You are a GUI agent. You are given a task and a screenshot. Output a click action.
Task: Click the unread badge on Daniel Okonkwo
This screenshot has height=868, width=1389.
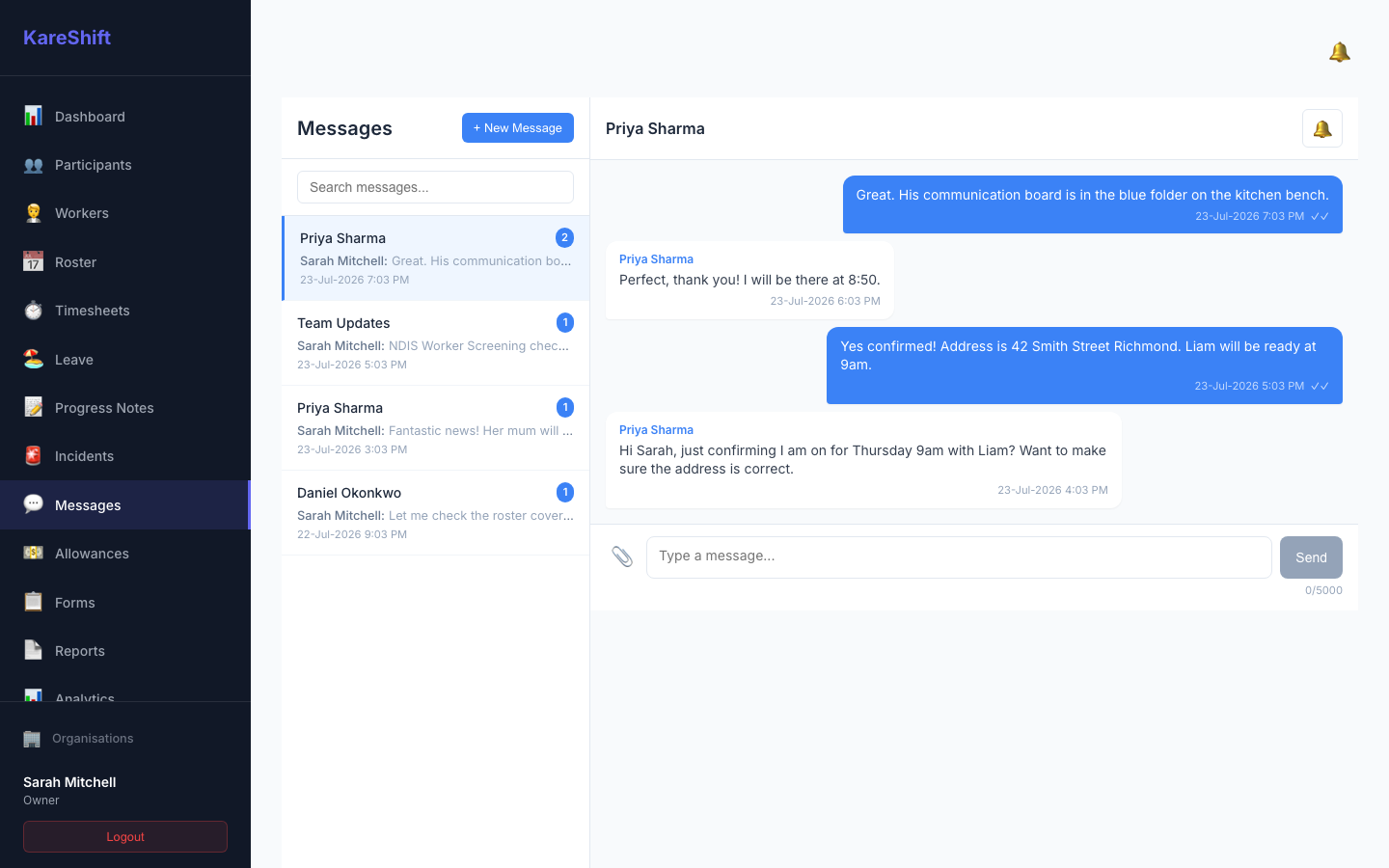(x=565, y=492)
